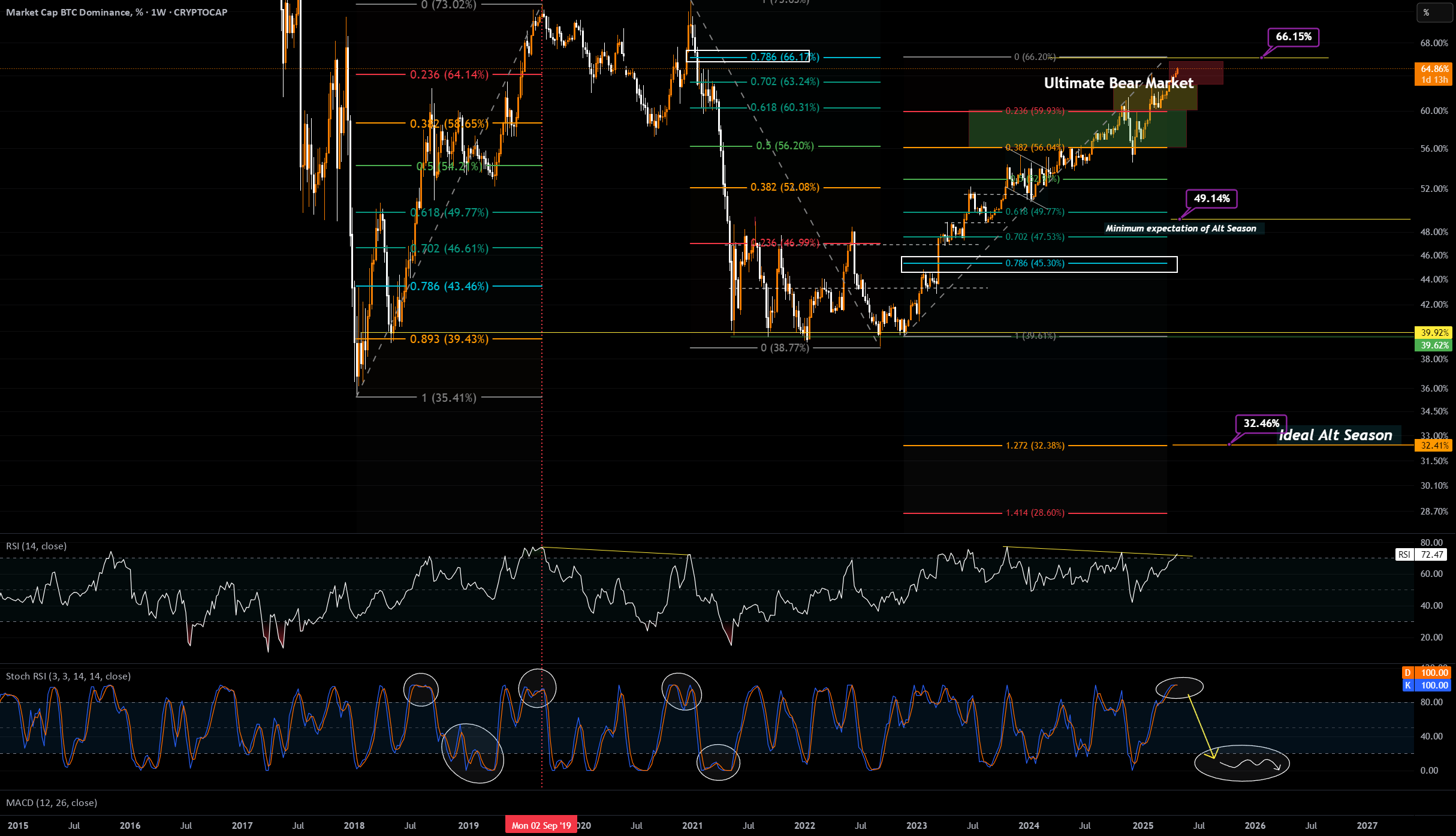Toggle the percent scale button
The width and height of the screenshot is (1456, 836).
[1434, 13]
